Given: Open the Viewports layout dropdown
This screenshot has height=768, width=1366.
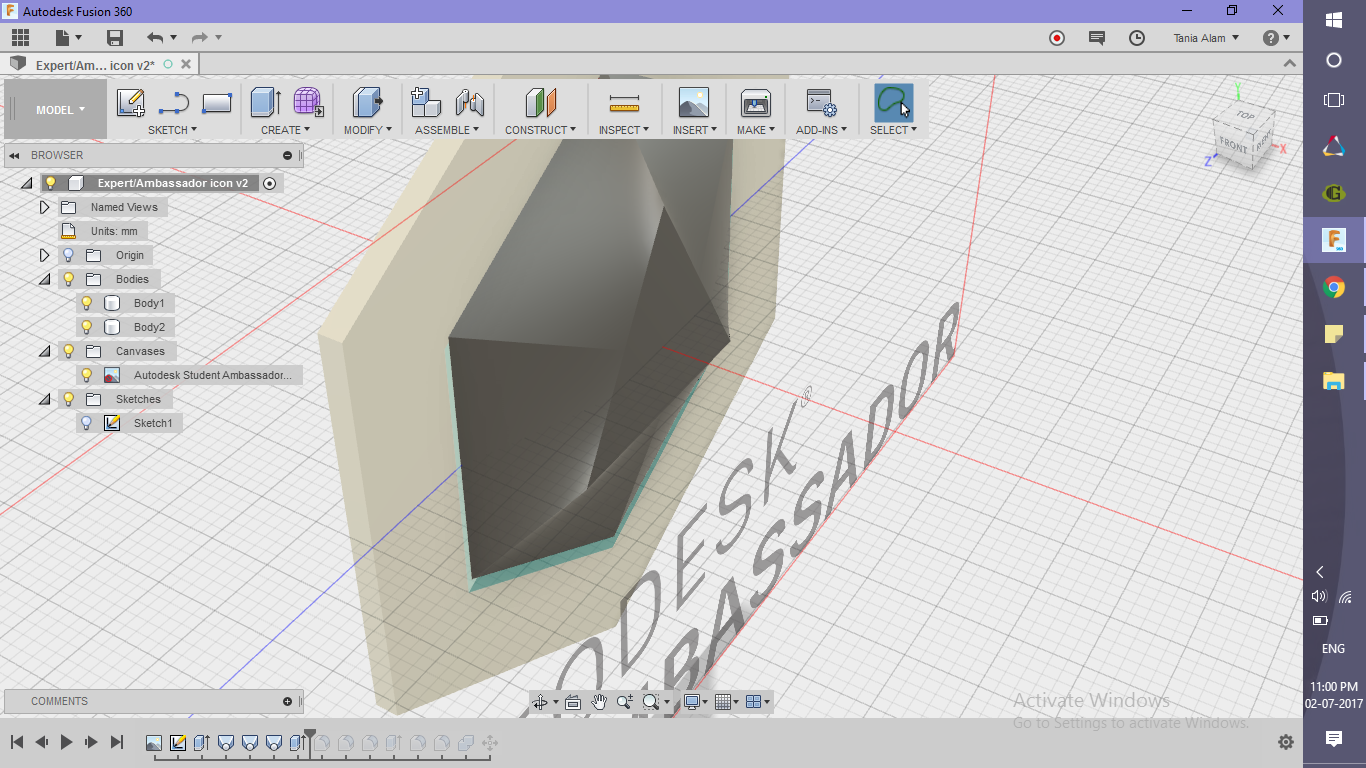Looking at the screenshot, I should [759, 702].
